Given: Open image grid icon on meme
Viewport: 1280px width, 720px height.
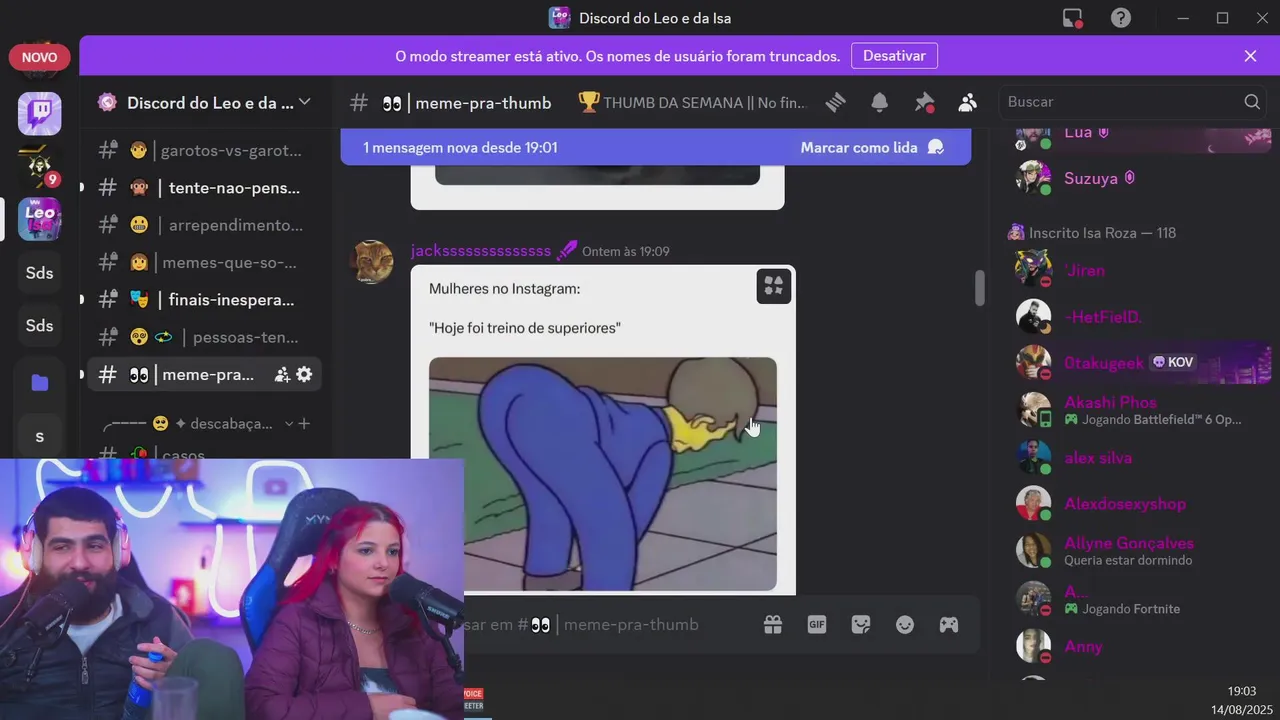Looking at the screenshot, I should pos(774,287).
